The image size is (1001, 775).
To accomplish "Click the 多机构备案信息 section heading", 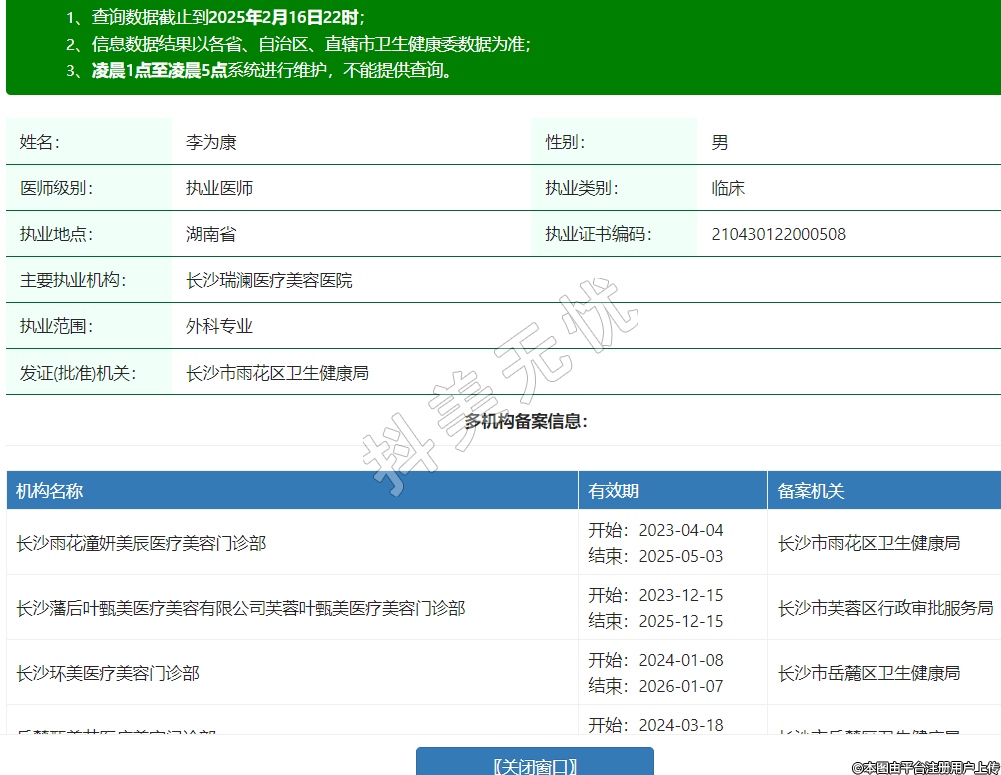I will click(x=526, y=421).
